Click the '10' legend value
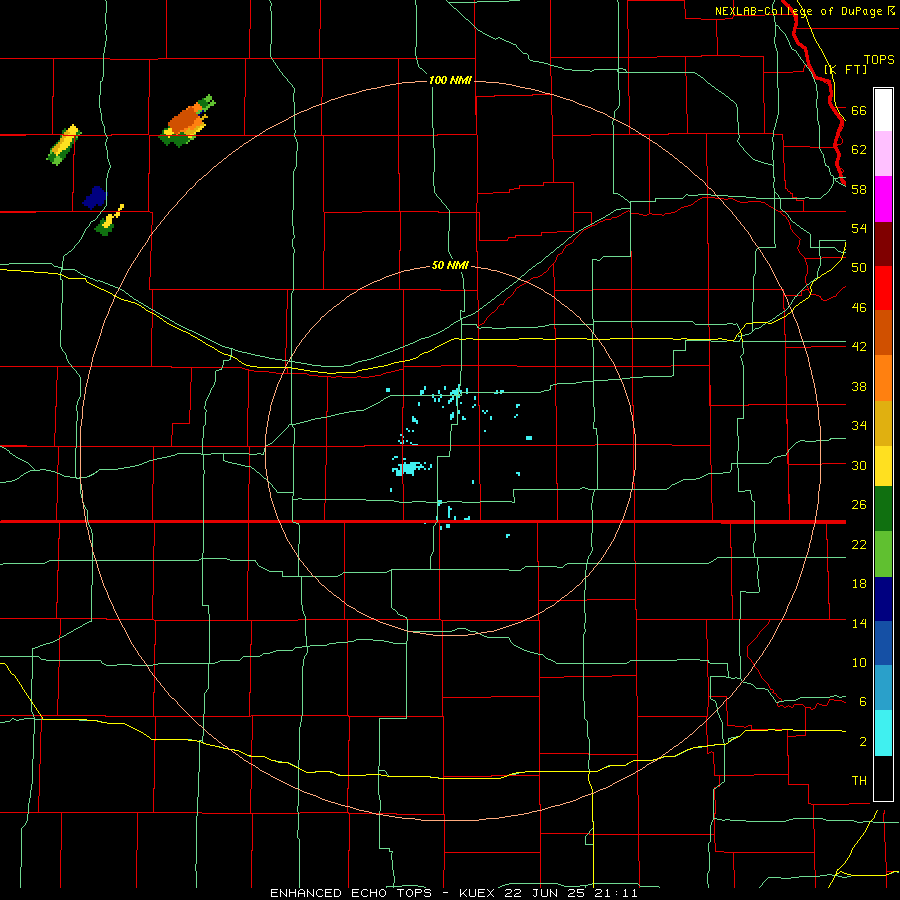 pos(859,662)
